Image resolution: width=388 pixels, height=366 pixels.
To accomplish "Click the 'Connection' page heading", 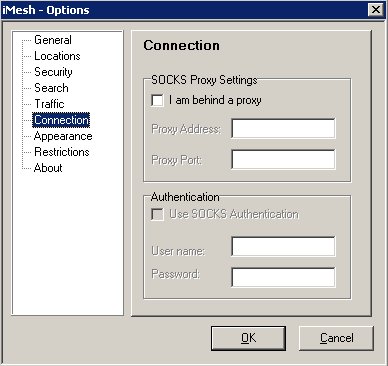I will click(x=181, y=45).
